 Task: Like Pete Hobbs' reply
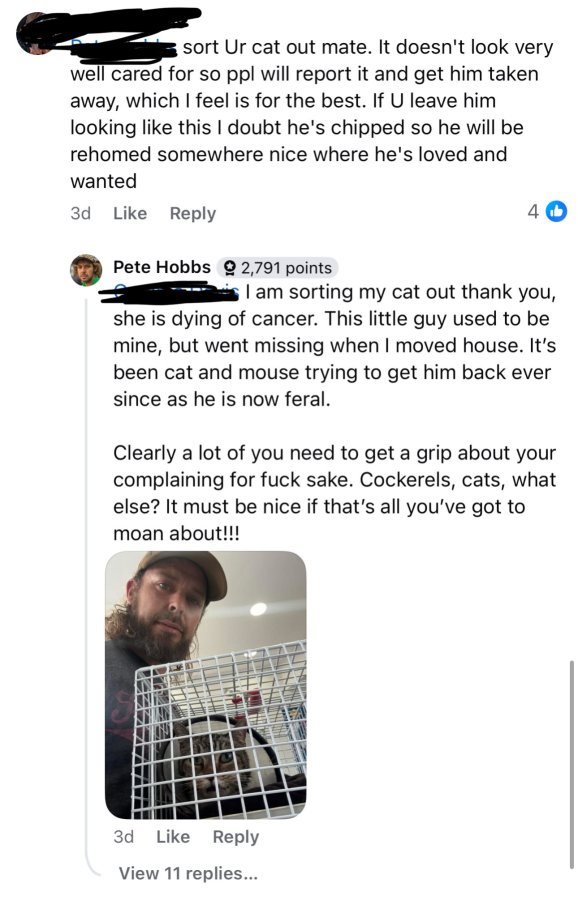tap(173, 836)
